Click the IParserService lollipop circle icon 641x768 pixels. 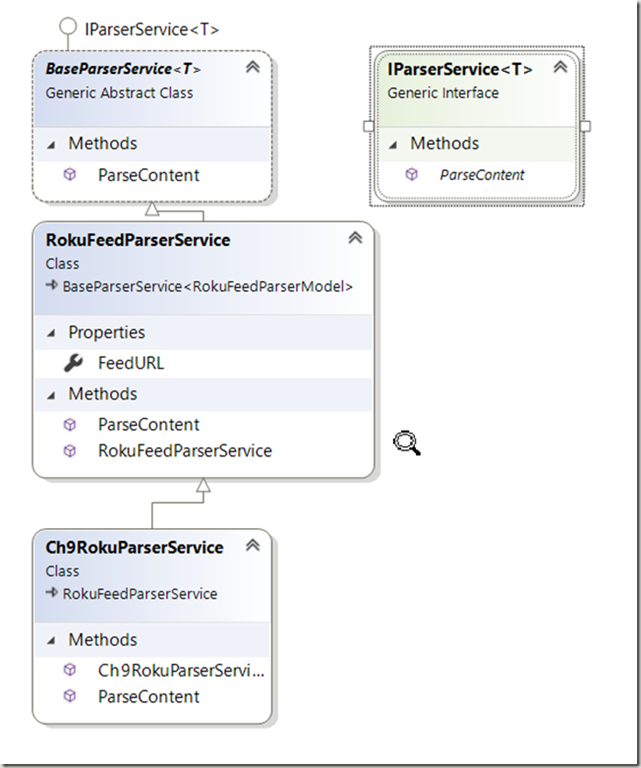pos(67,30)
